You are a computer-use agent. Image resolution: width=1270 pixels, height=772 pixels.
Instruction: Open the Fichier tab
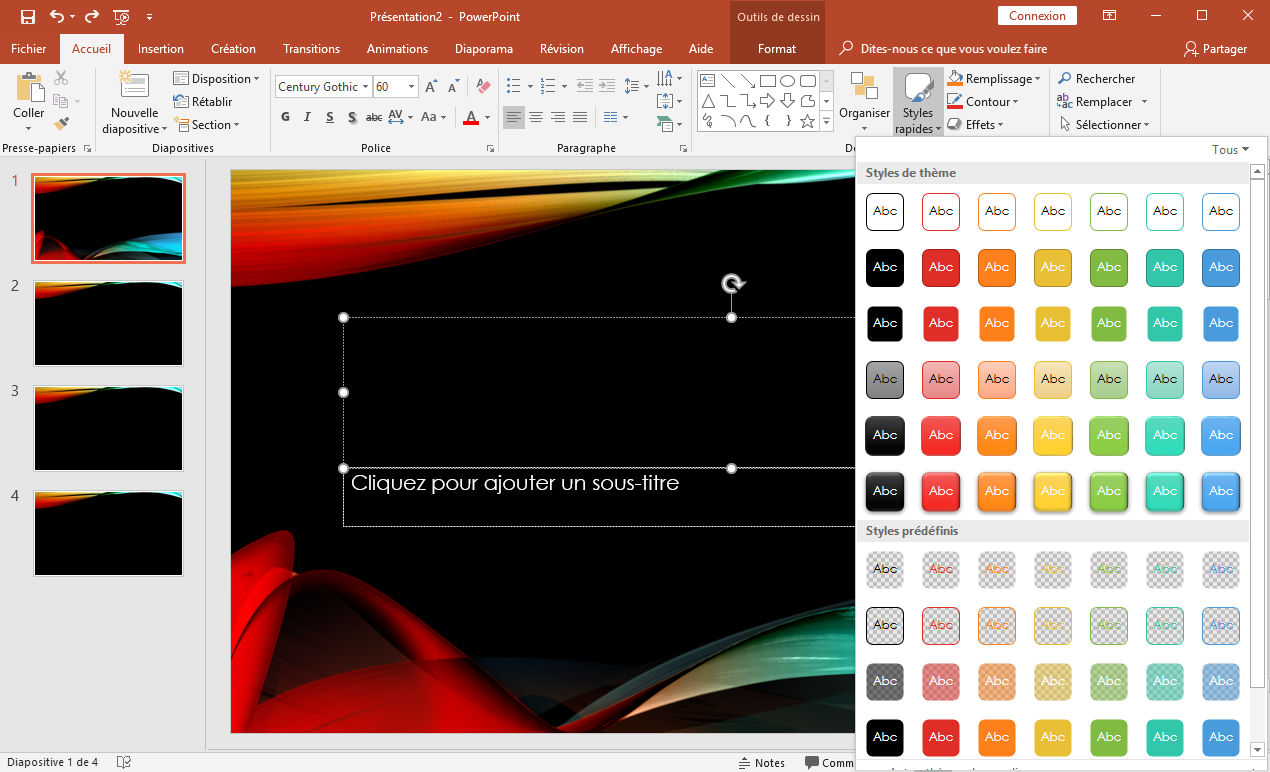coord(29,49)
